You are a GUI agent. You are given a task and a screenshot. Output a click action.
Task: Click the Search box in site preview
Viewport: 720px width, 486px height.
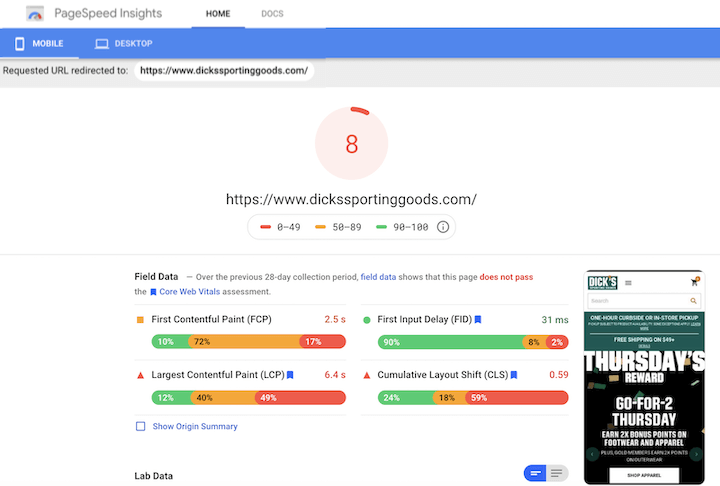click(x=644, y=301)
